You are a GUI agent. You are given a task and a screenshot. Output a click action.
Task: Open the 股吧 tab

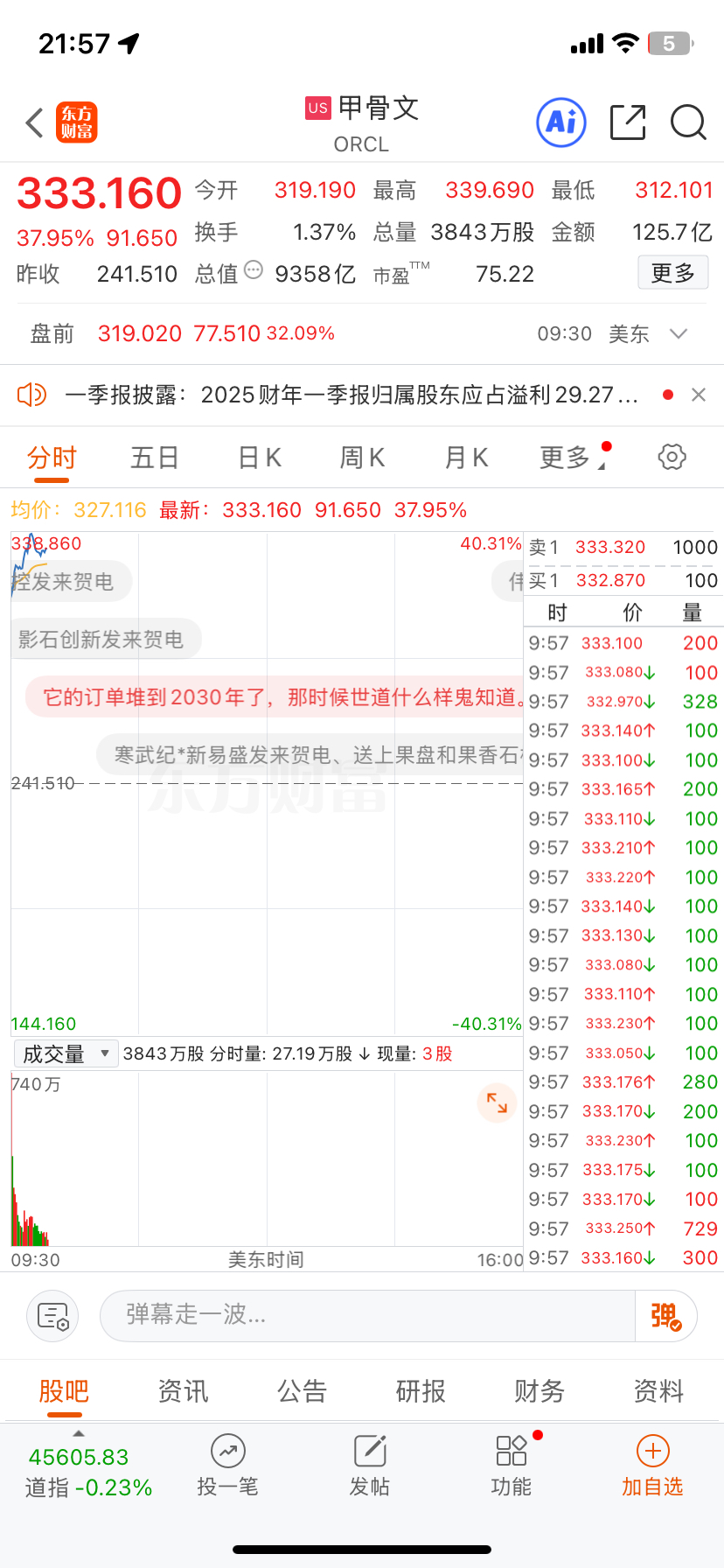64,1390
